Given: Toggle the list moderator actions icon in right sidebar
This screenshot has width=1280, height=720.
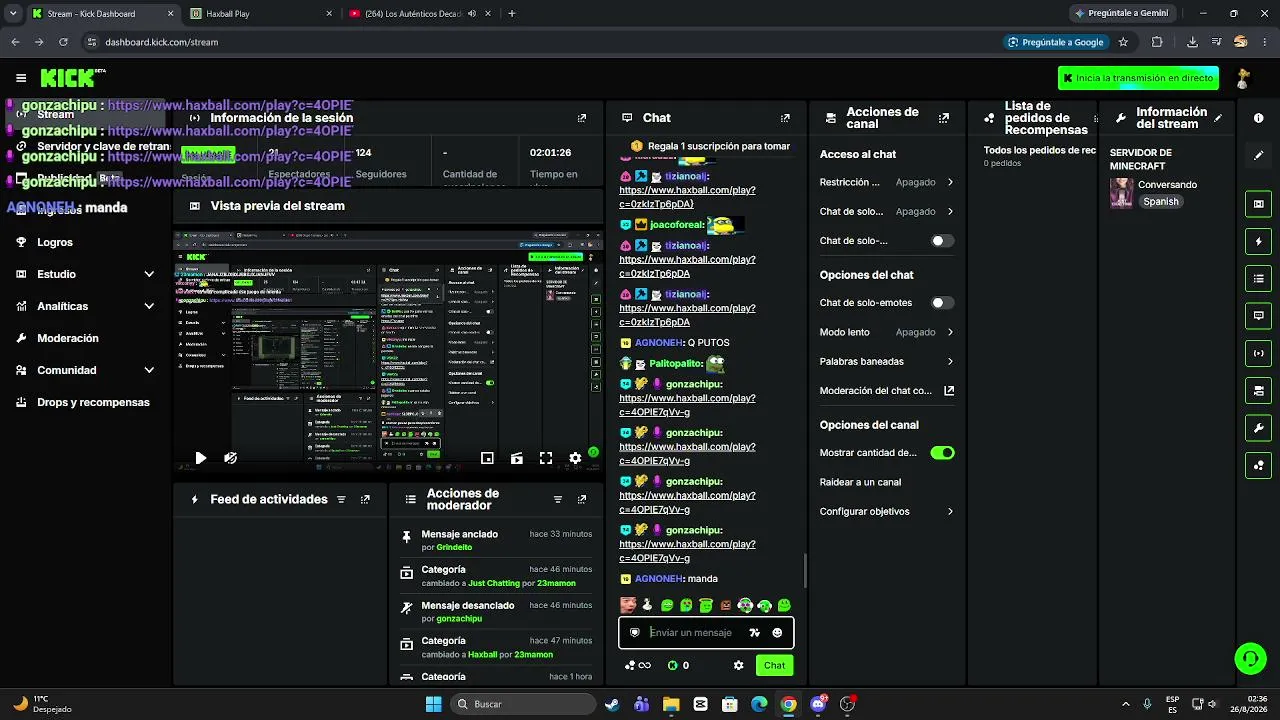Looking at the screenshot, I should tap(1258, 278).
